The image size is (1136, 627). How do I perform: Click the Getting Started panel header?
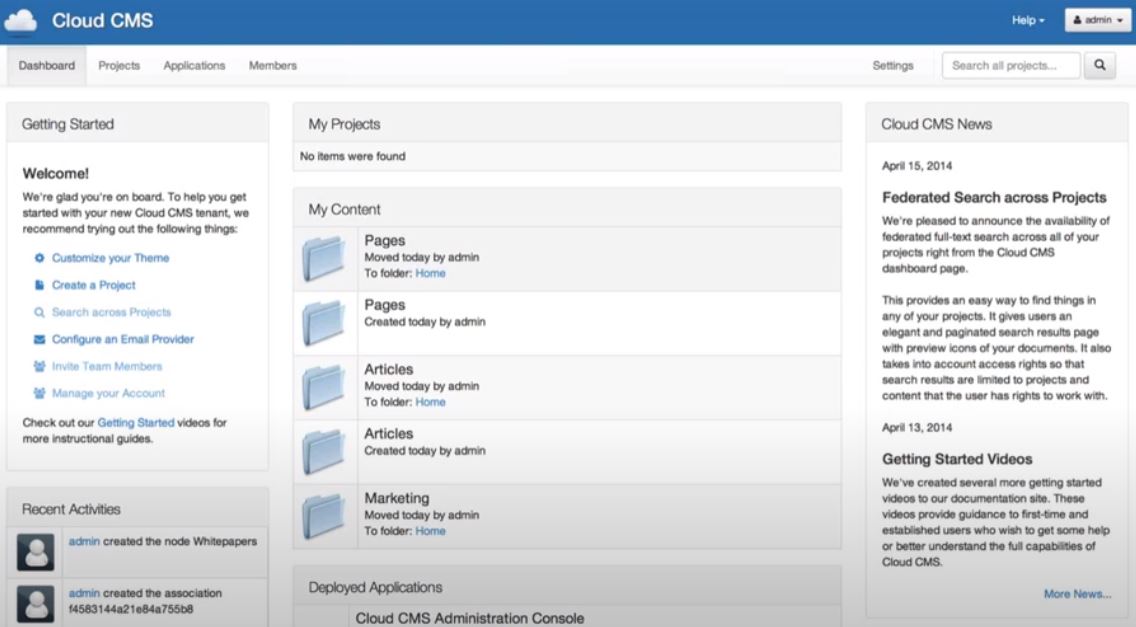pos(138,124)
